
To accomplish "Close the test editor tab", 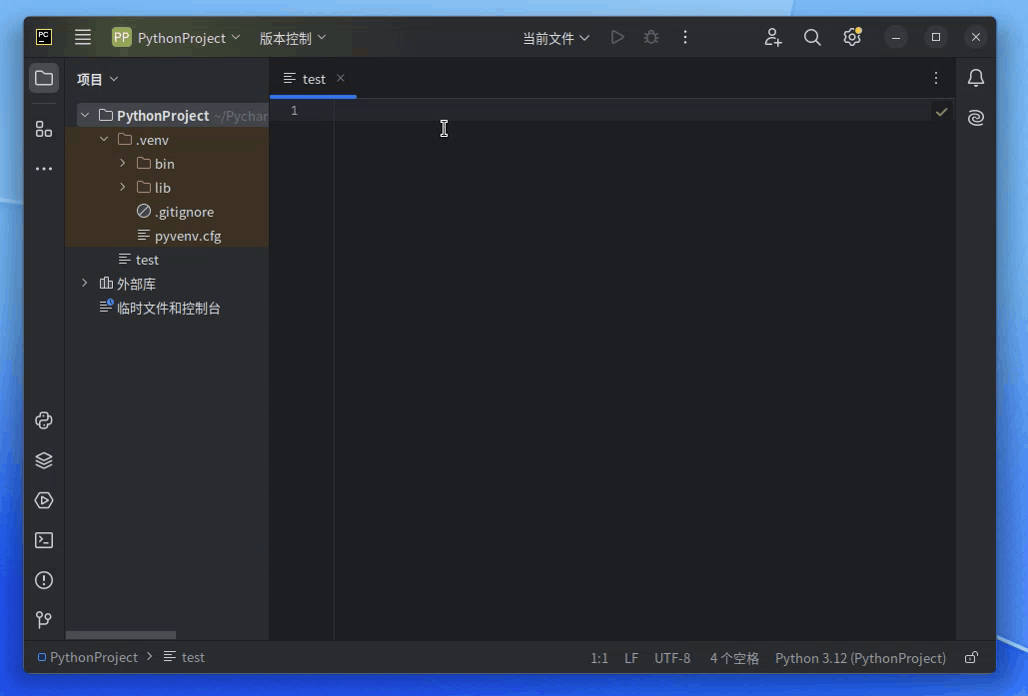I will (340, 78).
